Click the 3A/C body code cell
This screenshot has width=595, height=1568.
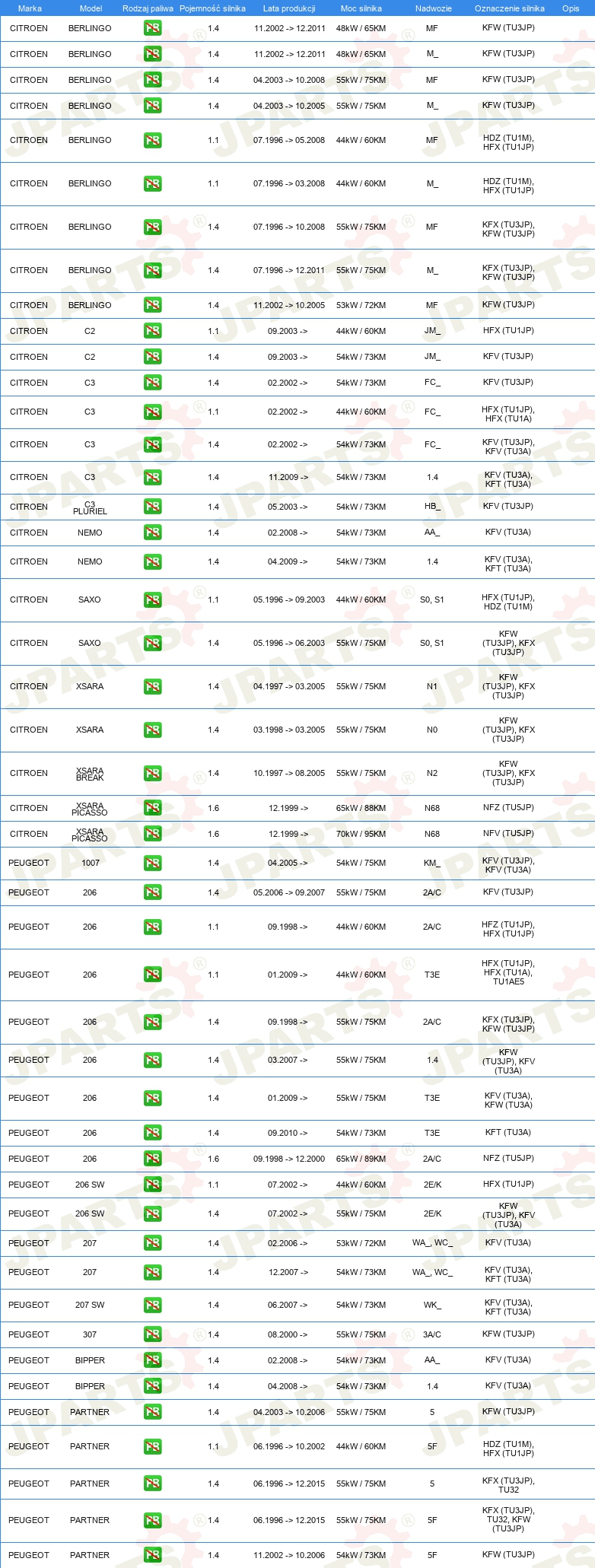tap(432, 1334)
